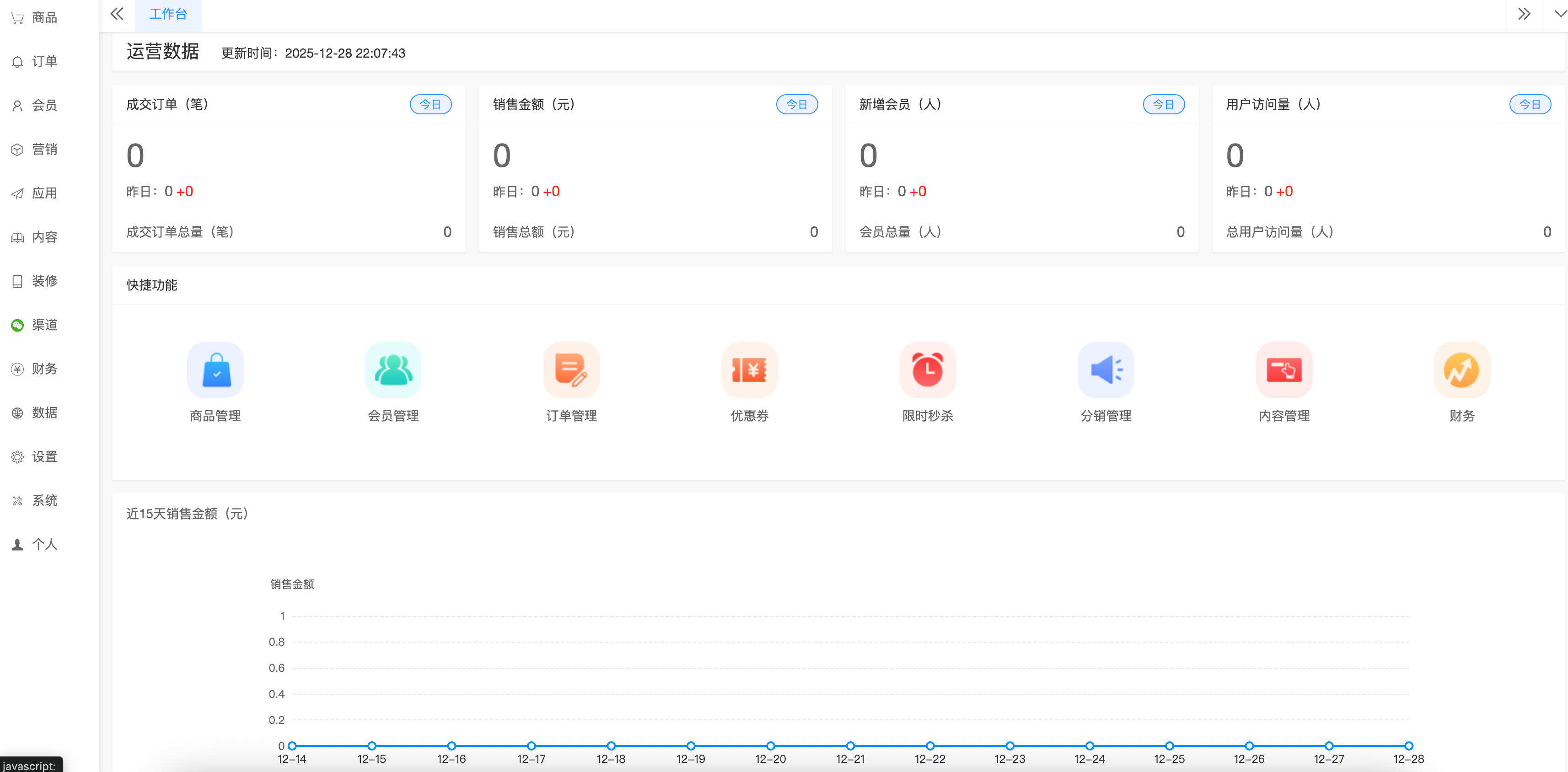Select the 12-28 data point on the chart
The width and height of the screenshot is (1568, 772).
coord(1408,745)
